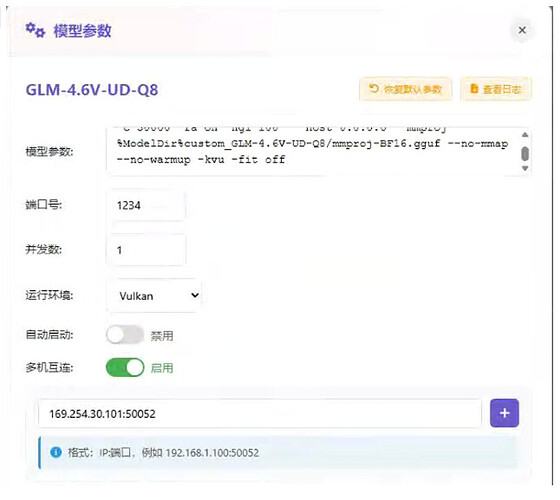Viewport: 560px width, 500px height.
Task: Add node with the purple plus button
Action: [504, 413]
